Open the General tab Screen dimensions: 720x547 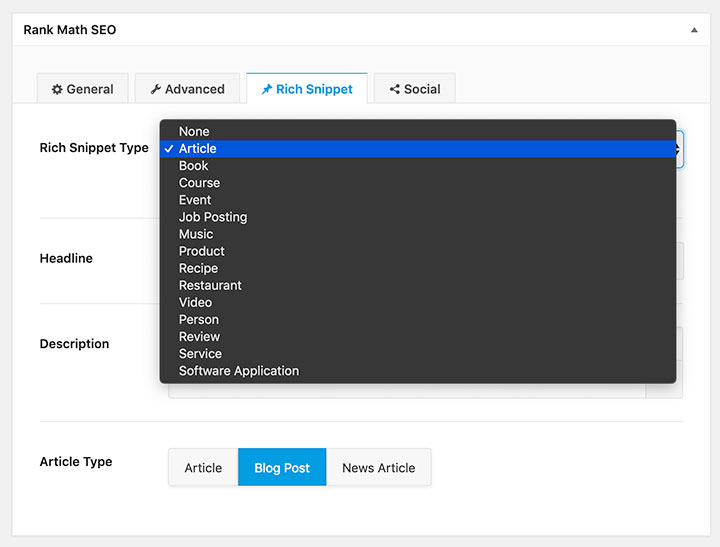82,89
